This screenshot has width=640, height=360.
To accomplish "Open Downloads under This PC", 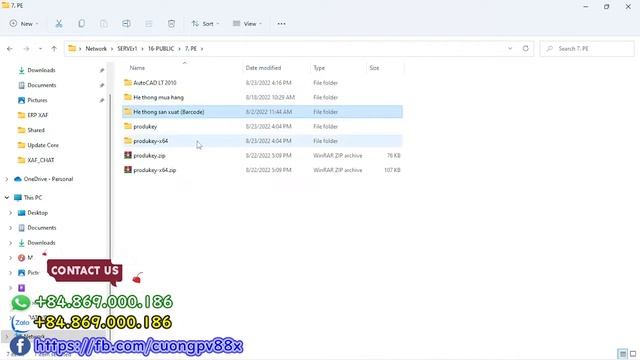I will (x=41, y=243).
